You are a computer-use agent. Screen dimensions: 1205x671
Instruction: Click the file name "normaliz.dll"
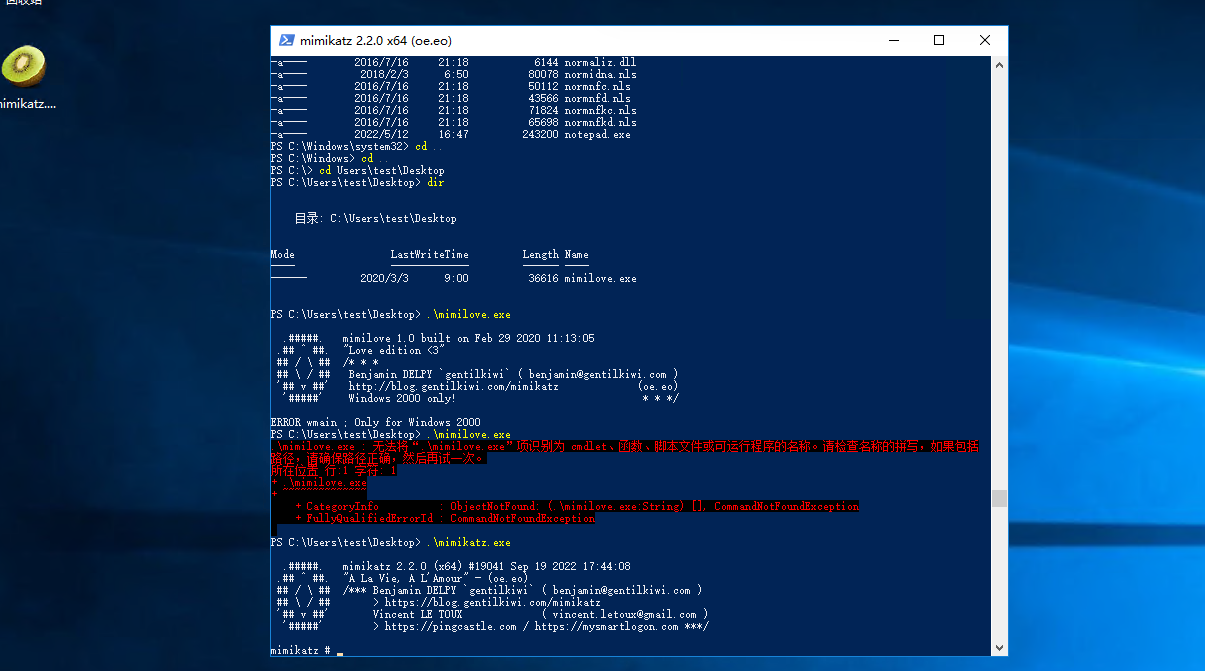point(600,62)
